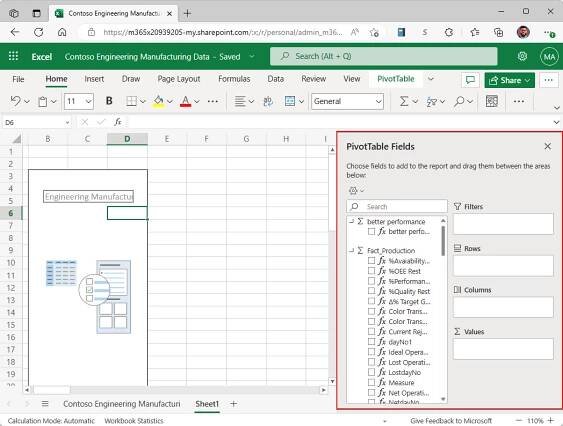This screenshot has width=563, height=426.
Task: Expand the formula bar chevron
Action: click(x=556, y=122)
